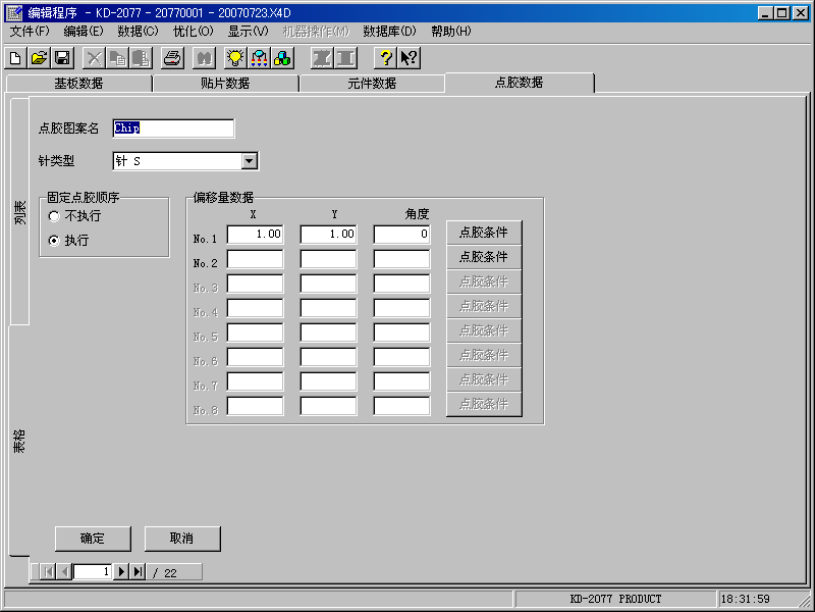The image size is (815, 612).
Task: Click the light bulb toolbar icon
Action: (x=235, y=58)
